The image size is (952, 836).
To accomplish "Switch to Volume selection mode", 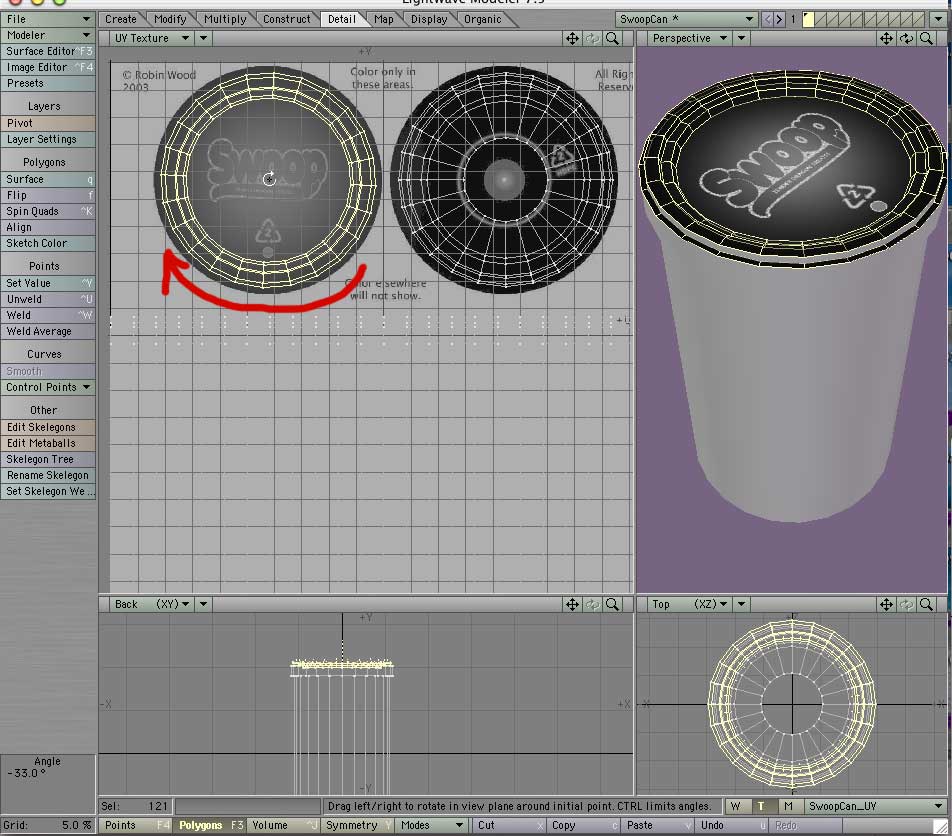I will (284, 825).
